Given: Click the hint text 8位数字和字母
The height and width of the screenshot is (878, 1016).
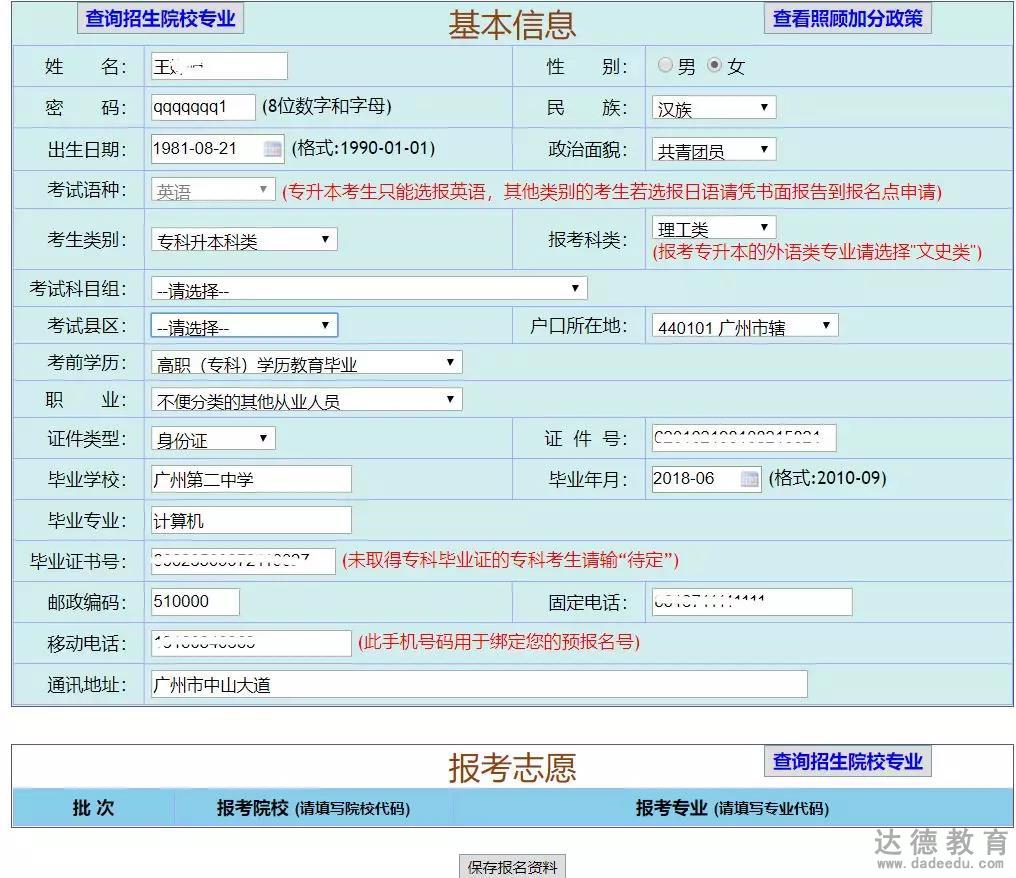Looking at the screenshot, I should [327, 106].
